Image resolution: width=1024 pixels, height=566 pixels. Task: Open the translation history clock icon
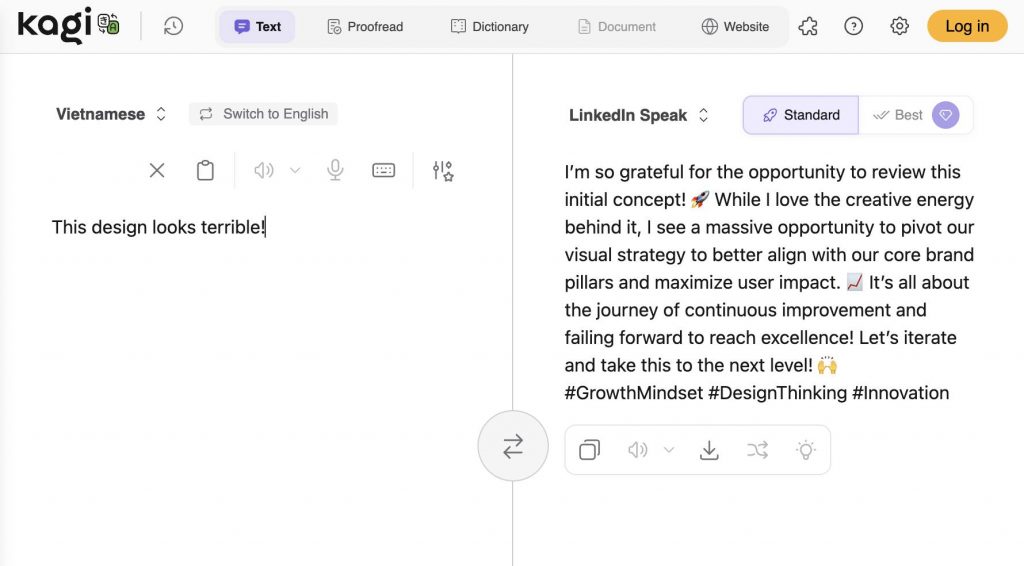173,27
